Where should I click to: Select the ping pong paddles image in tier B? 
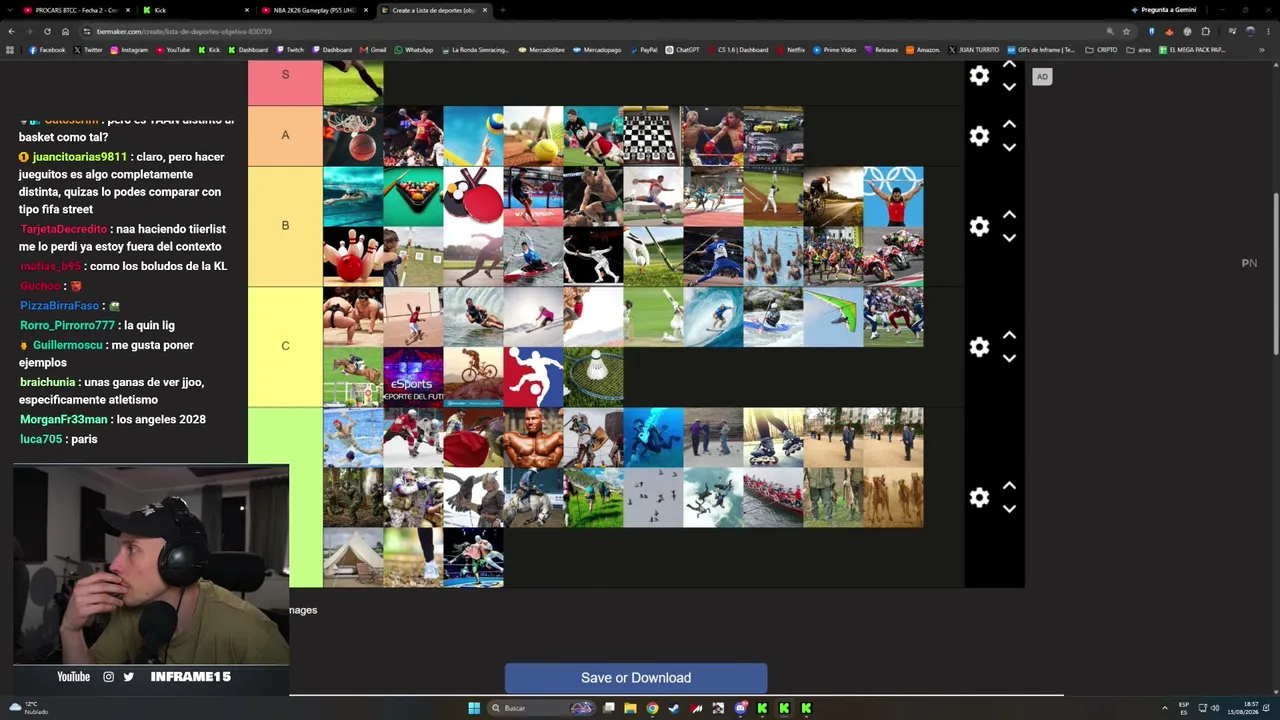coord(473,196)
